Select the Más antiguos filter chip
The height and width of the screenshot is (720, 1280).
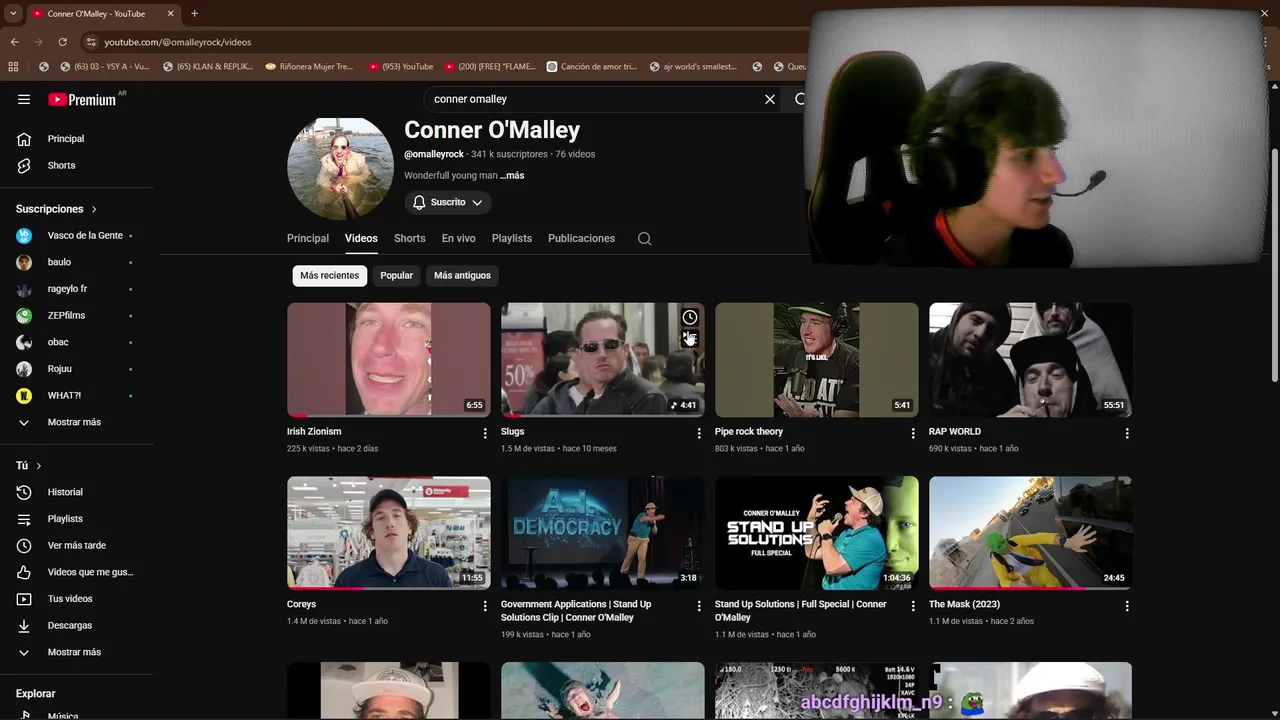pos(462,275)
